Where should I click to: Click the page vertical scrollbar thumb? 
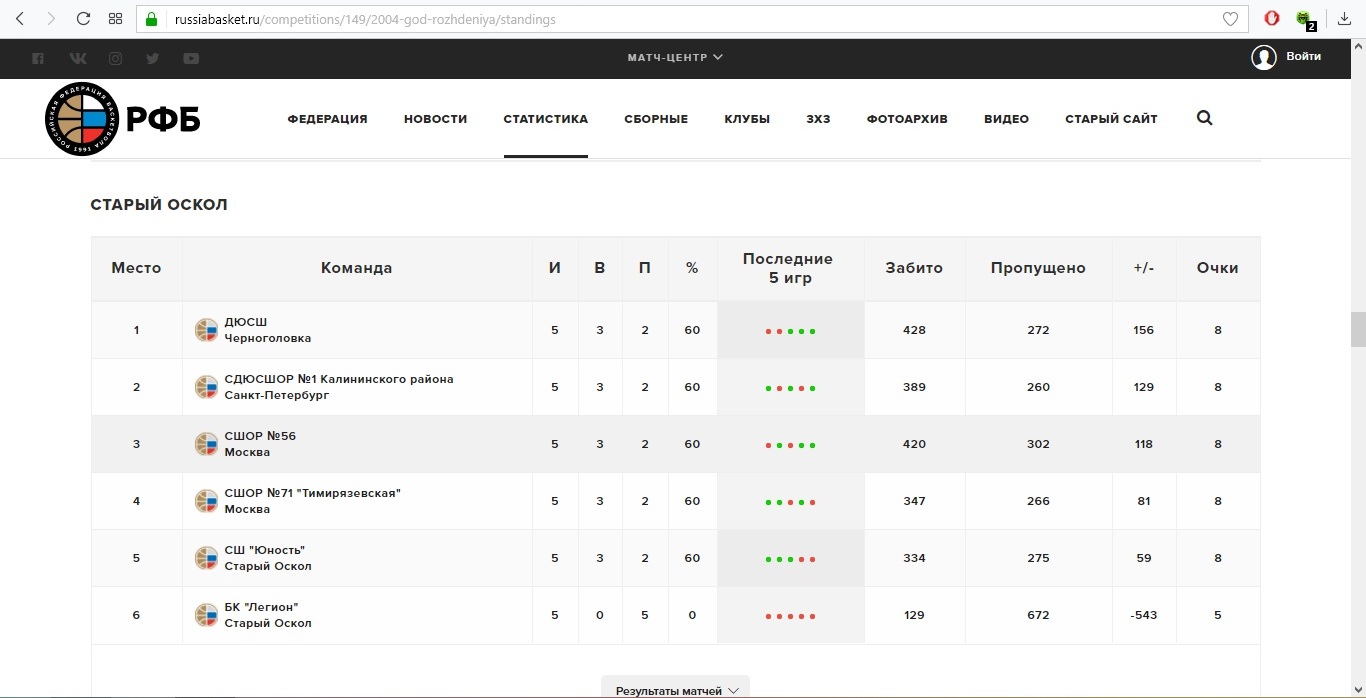(x=1358, y=328)
